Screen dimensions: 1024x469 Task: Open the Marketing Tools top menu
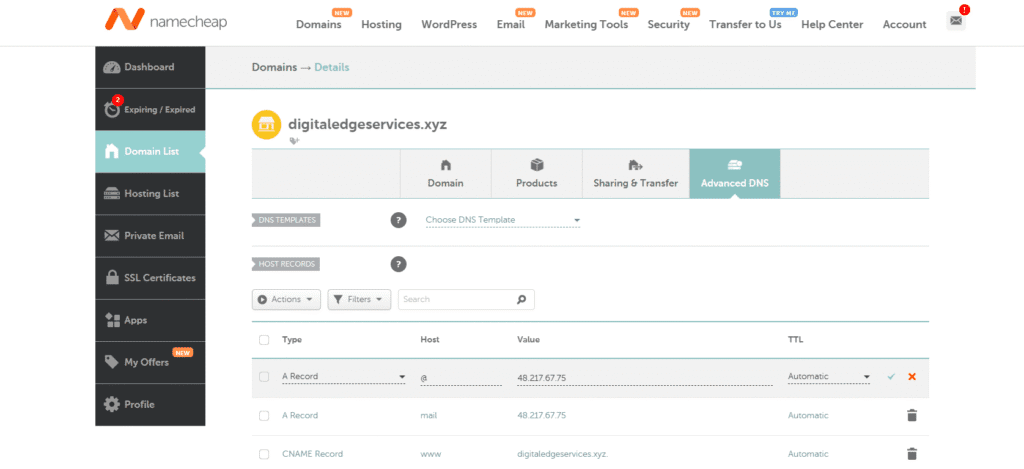586,25
